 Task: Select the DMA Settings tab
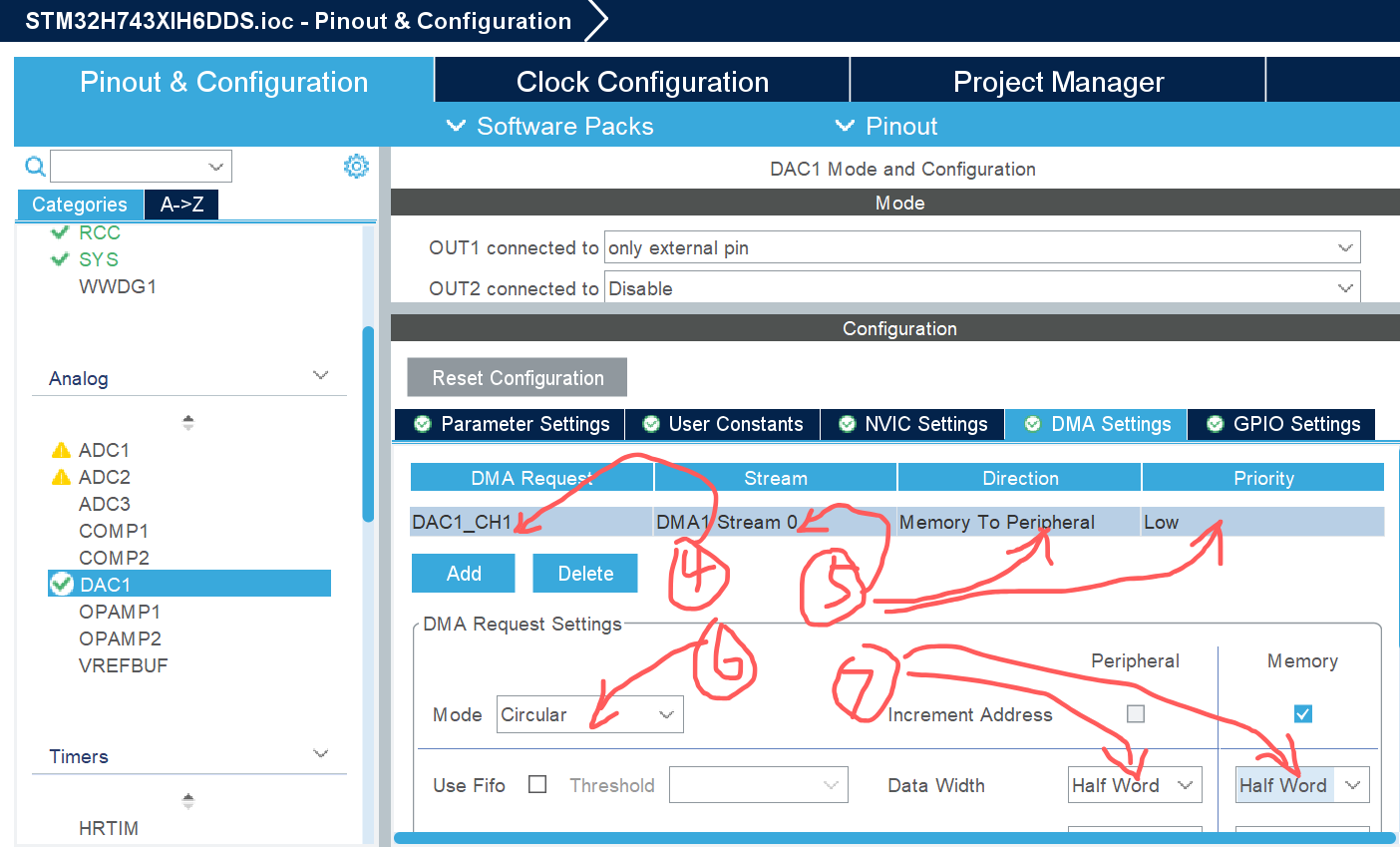pyautogui.click(x=1097, y=424)
